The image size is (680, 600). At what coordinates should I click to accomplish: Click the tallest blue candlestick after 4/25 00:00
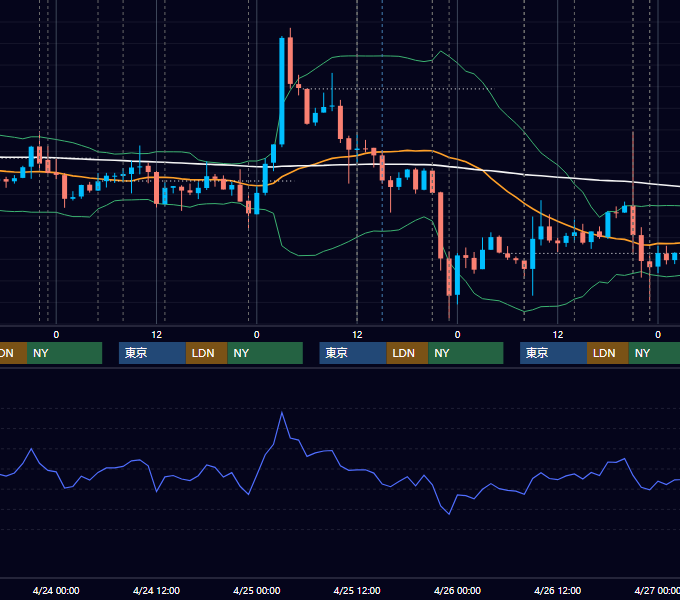pos(282,91)
